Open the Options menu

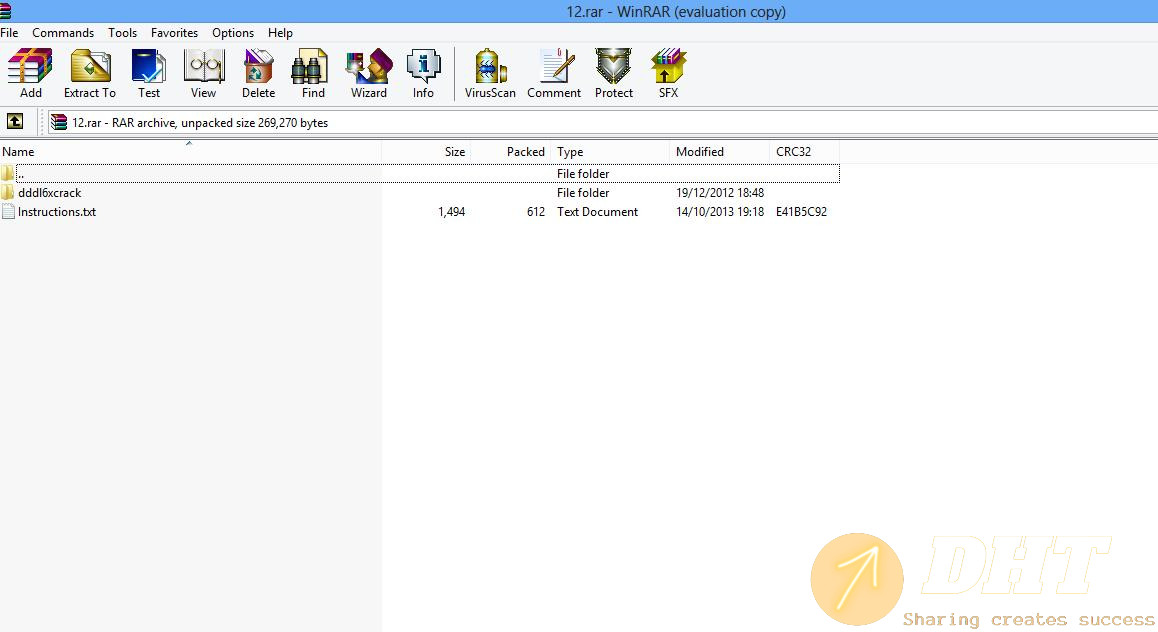[233, 33]
